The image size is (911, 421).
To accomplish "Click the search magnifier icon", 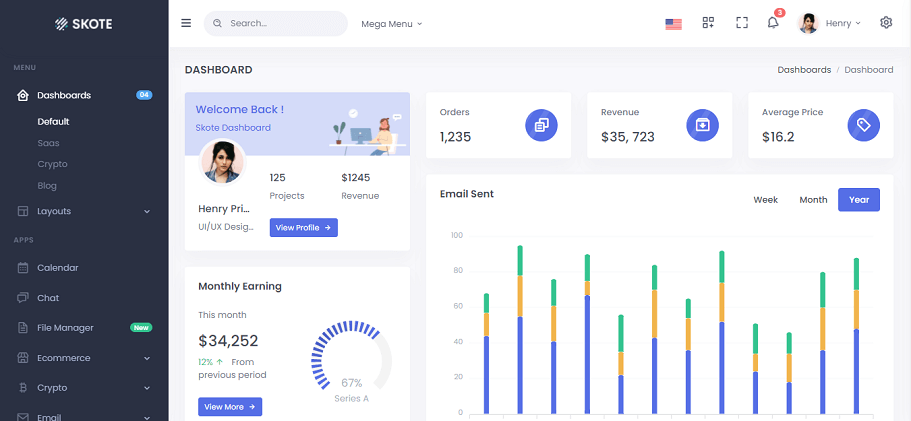I will click(x=218, y=23).
